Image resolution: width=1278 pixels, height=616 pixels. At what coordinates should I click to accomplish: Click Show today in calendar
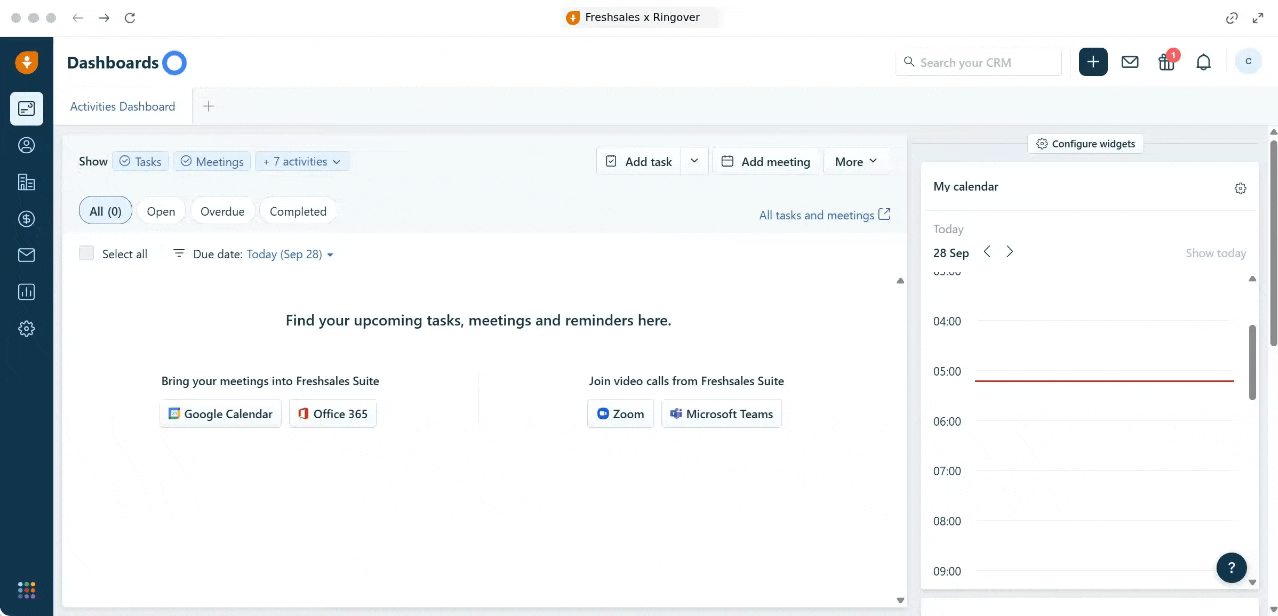point(1215,253)
